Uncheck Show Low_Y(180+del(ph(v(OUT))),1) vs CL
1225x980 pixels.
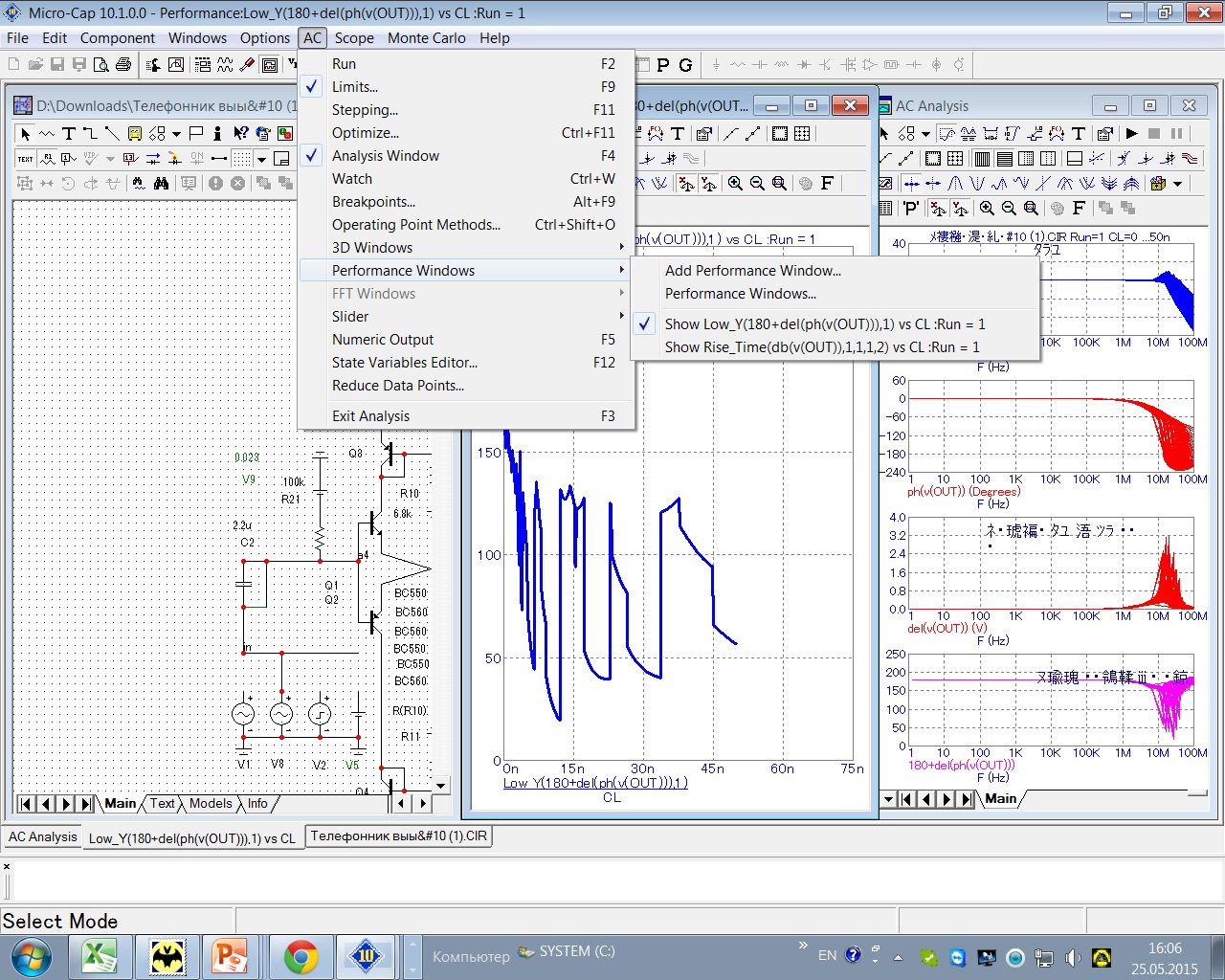point(835,323)
